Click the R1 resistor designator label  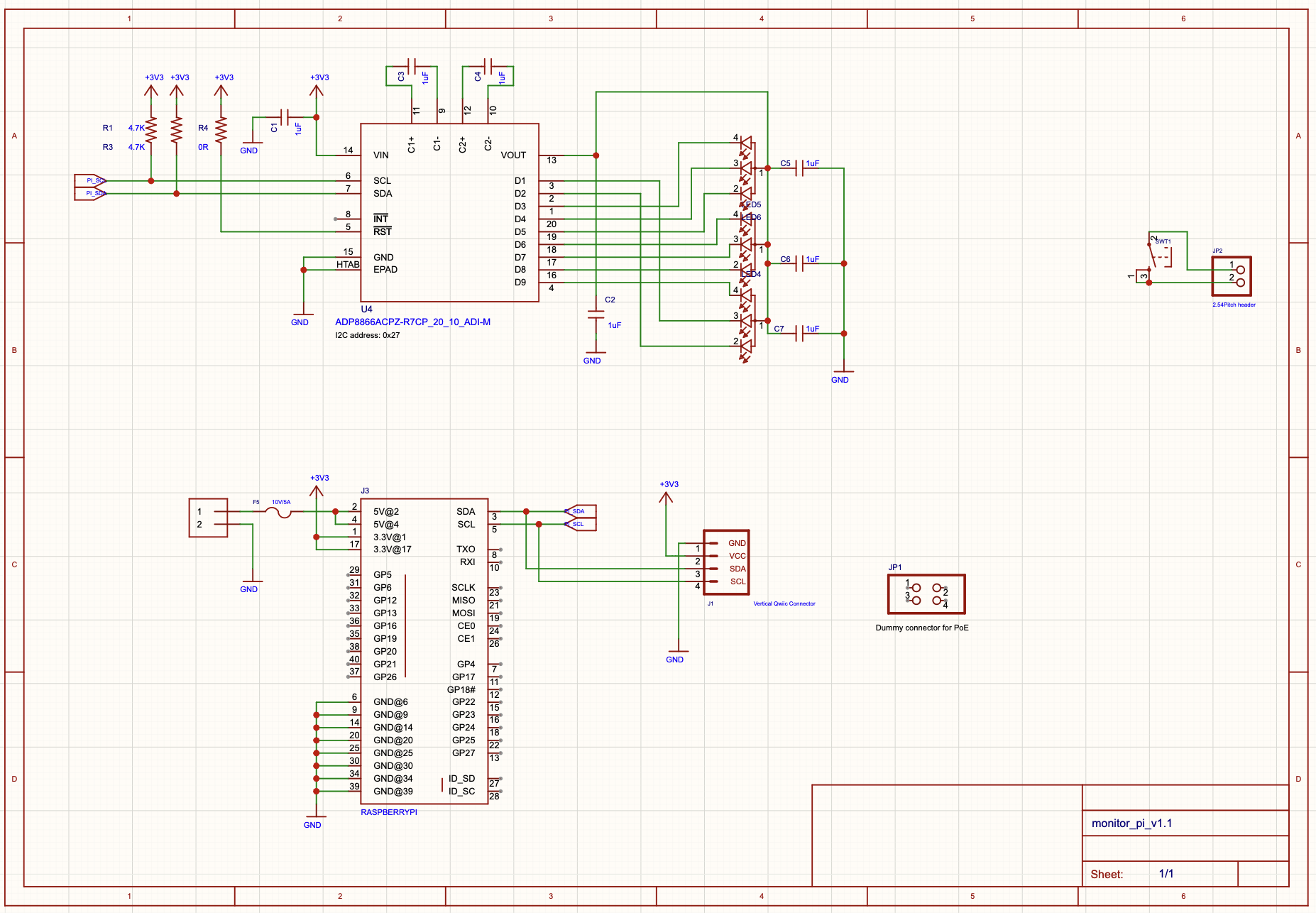click(x=108, y=128)
